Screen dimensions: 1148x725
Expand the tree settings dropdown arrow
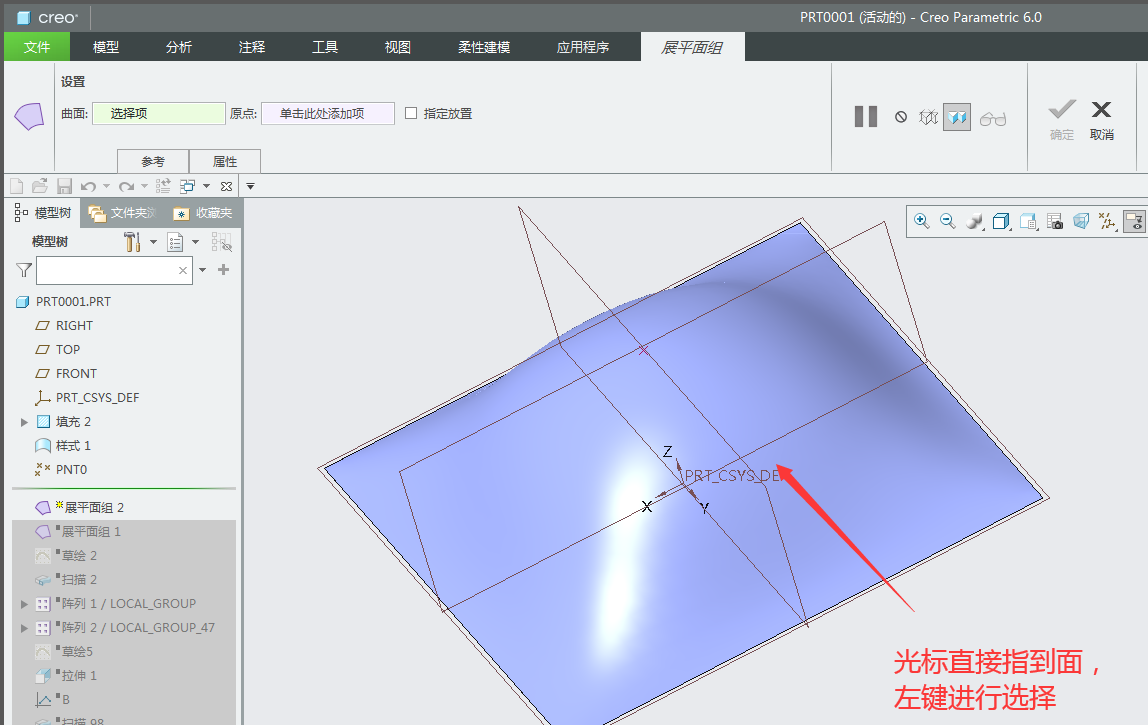click(x=153, y=242)
